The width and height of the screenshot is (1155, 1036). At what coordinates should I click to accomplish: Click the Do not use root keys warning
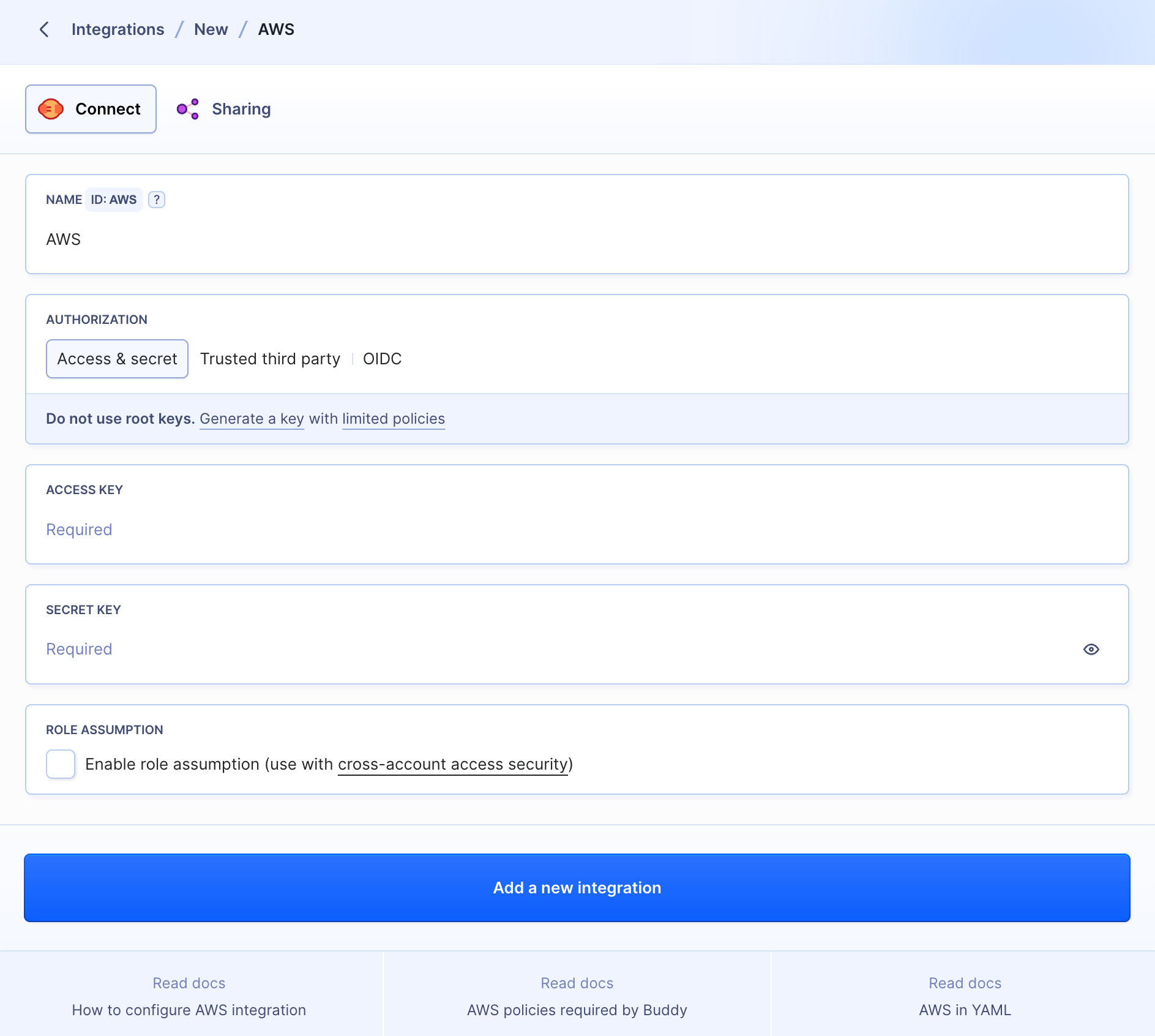(121, 419)
